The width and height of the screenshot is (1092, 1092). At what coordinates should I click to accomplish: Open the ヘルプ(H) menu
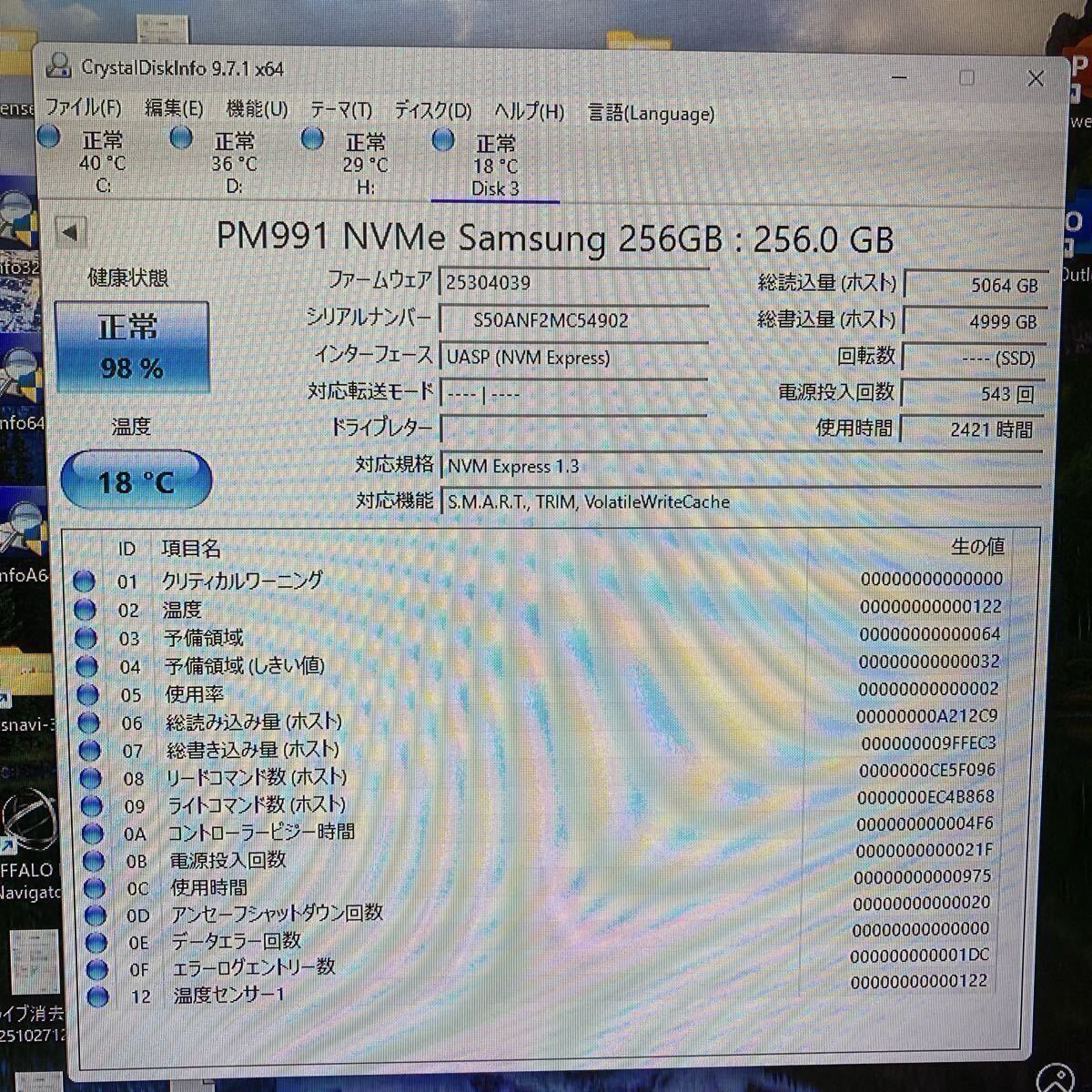tap(528, 112)
